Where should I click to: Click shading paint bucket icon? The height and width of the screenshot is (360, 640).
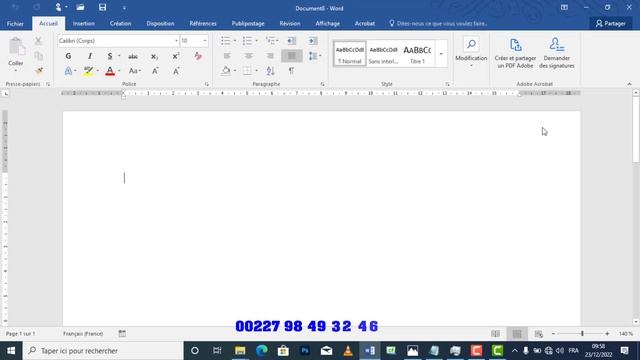[x=226, y=71]
